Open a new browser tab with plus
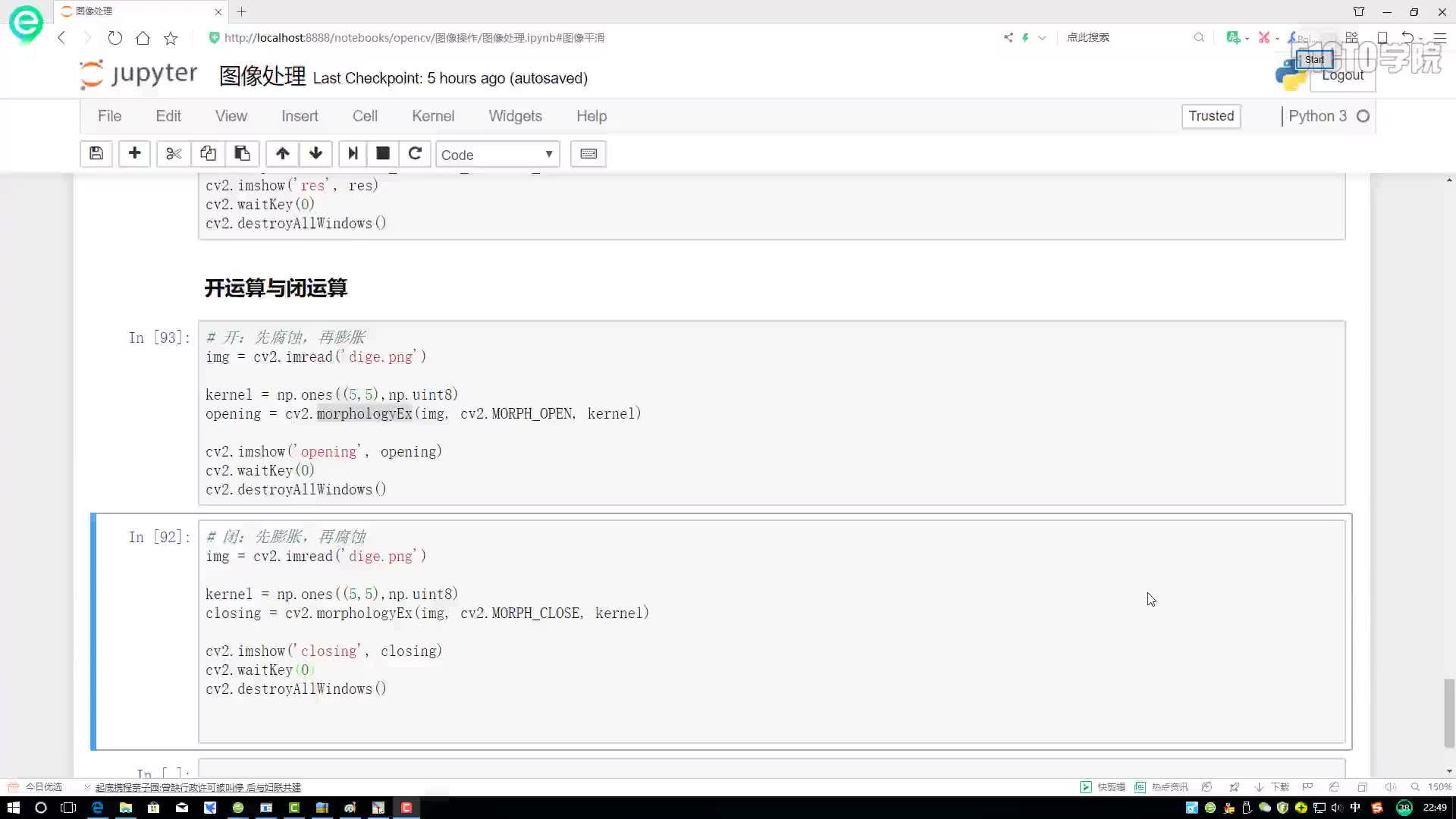1456x819 pixels. (x=241, y=11)
